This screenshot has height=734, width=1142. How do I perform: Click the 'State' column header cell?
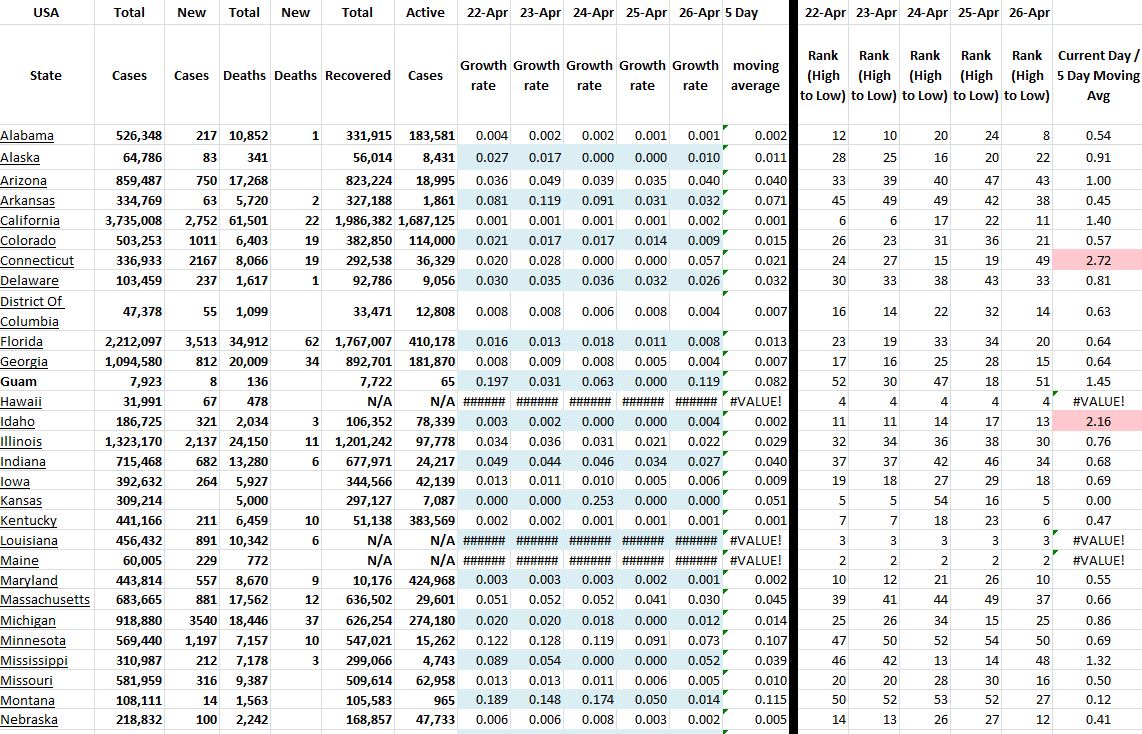click(46, 75)
